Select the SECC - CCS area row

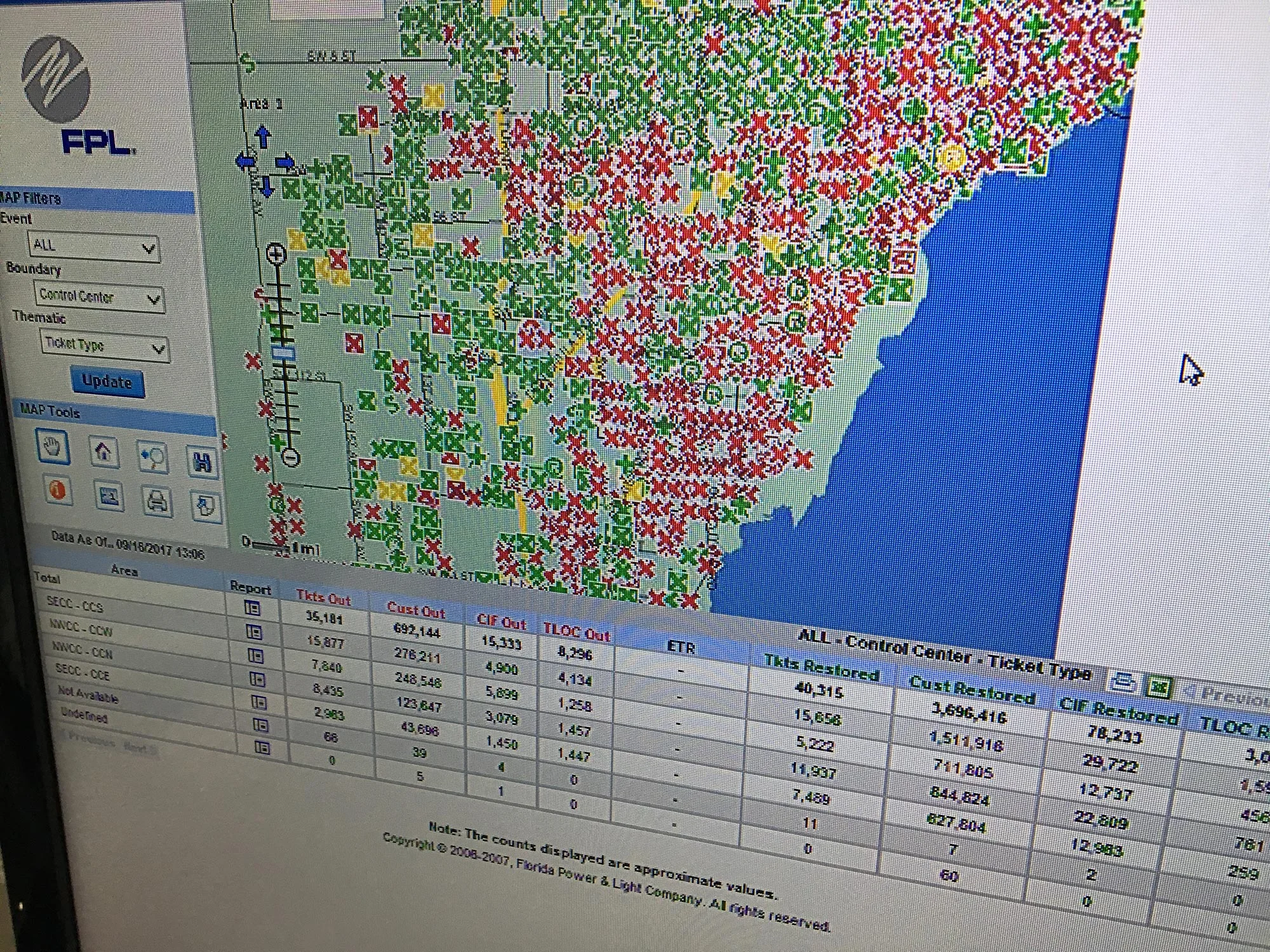74,604
